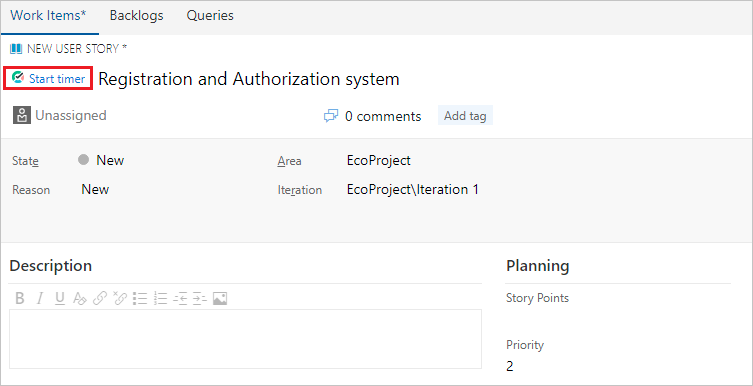Click the user story book icon

click(x=16, y=48)
